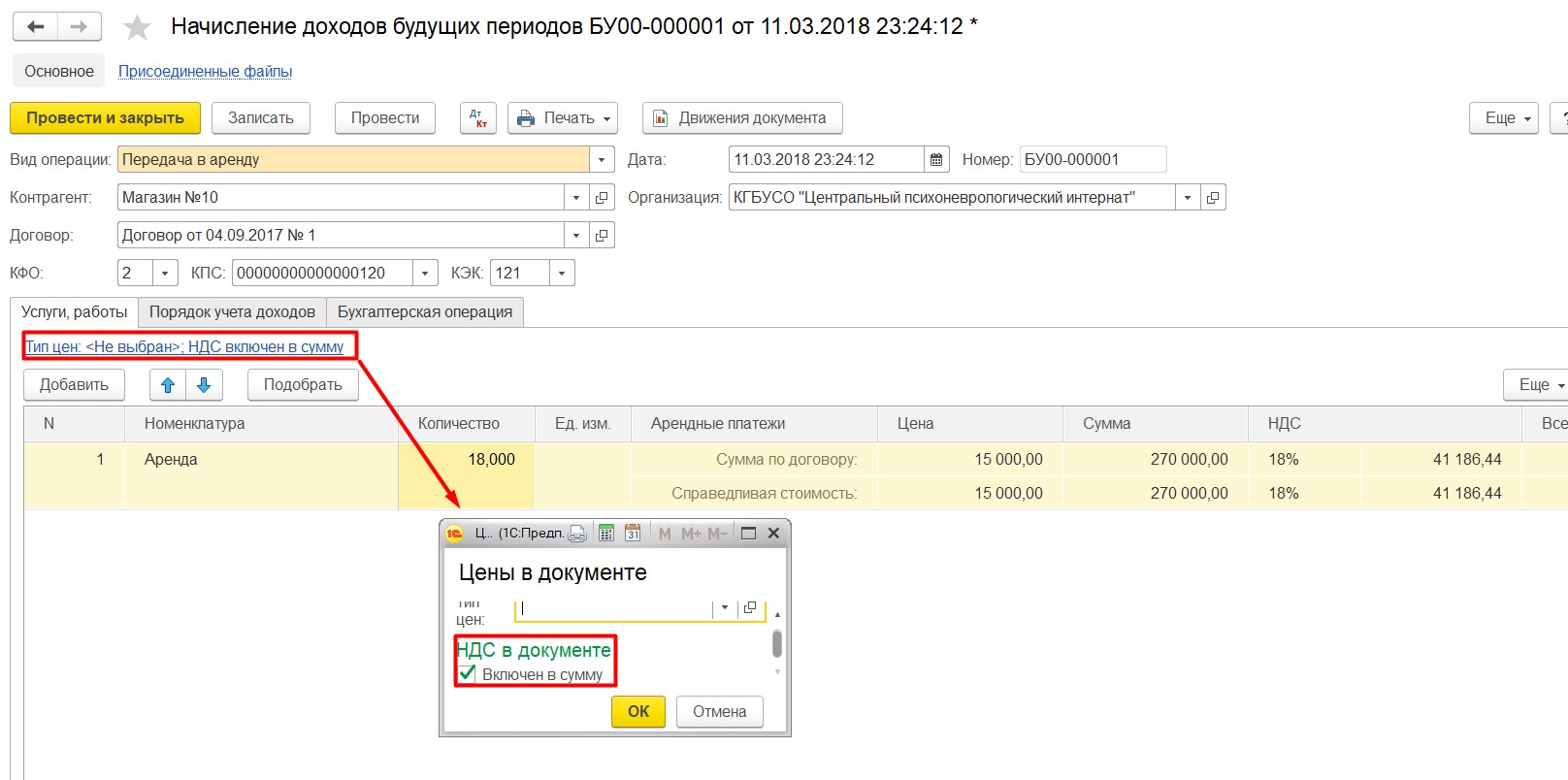
Task: Expand the КЭК dropdown arrow
Action: click(562, 273)
